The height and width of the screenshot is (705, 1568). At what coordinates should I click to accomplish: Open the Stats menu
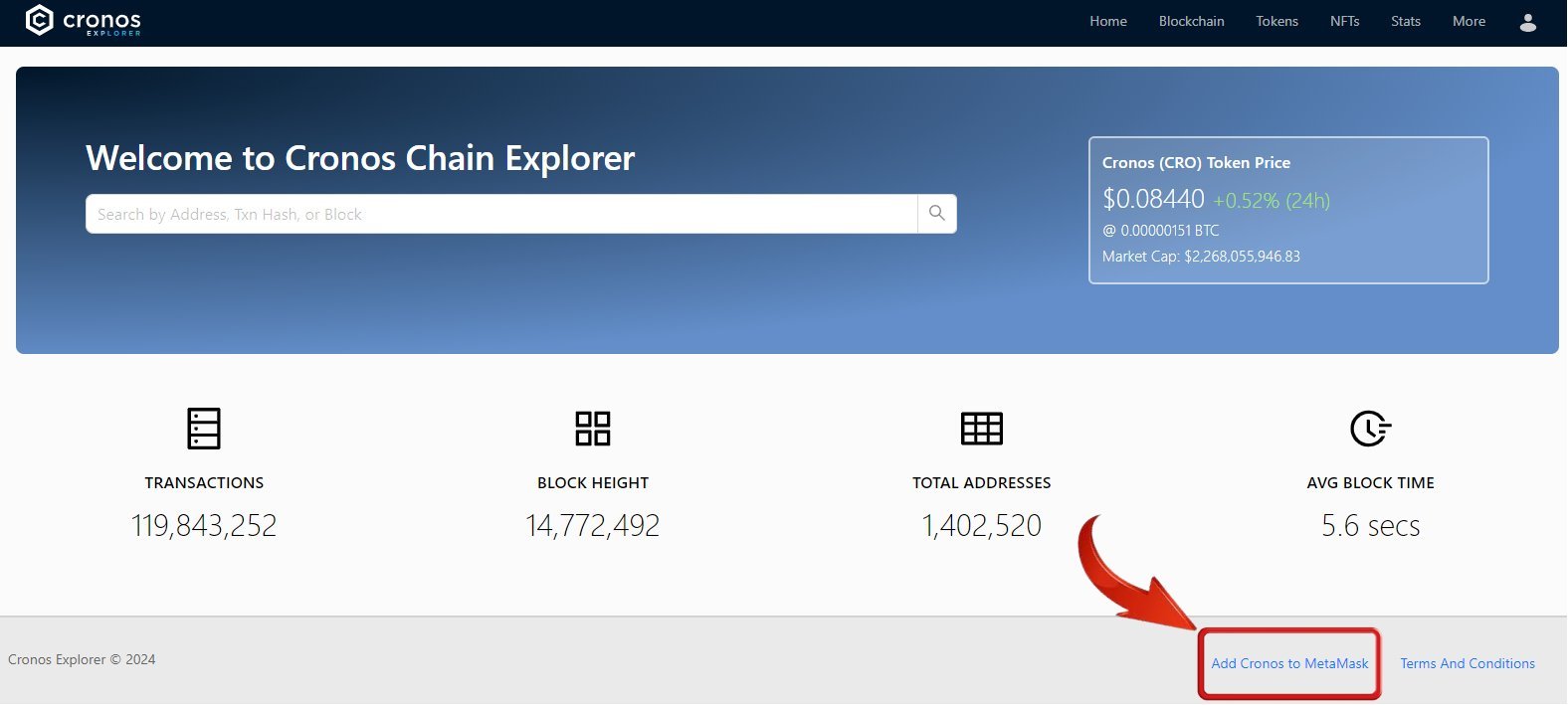(1406, 21)
